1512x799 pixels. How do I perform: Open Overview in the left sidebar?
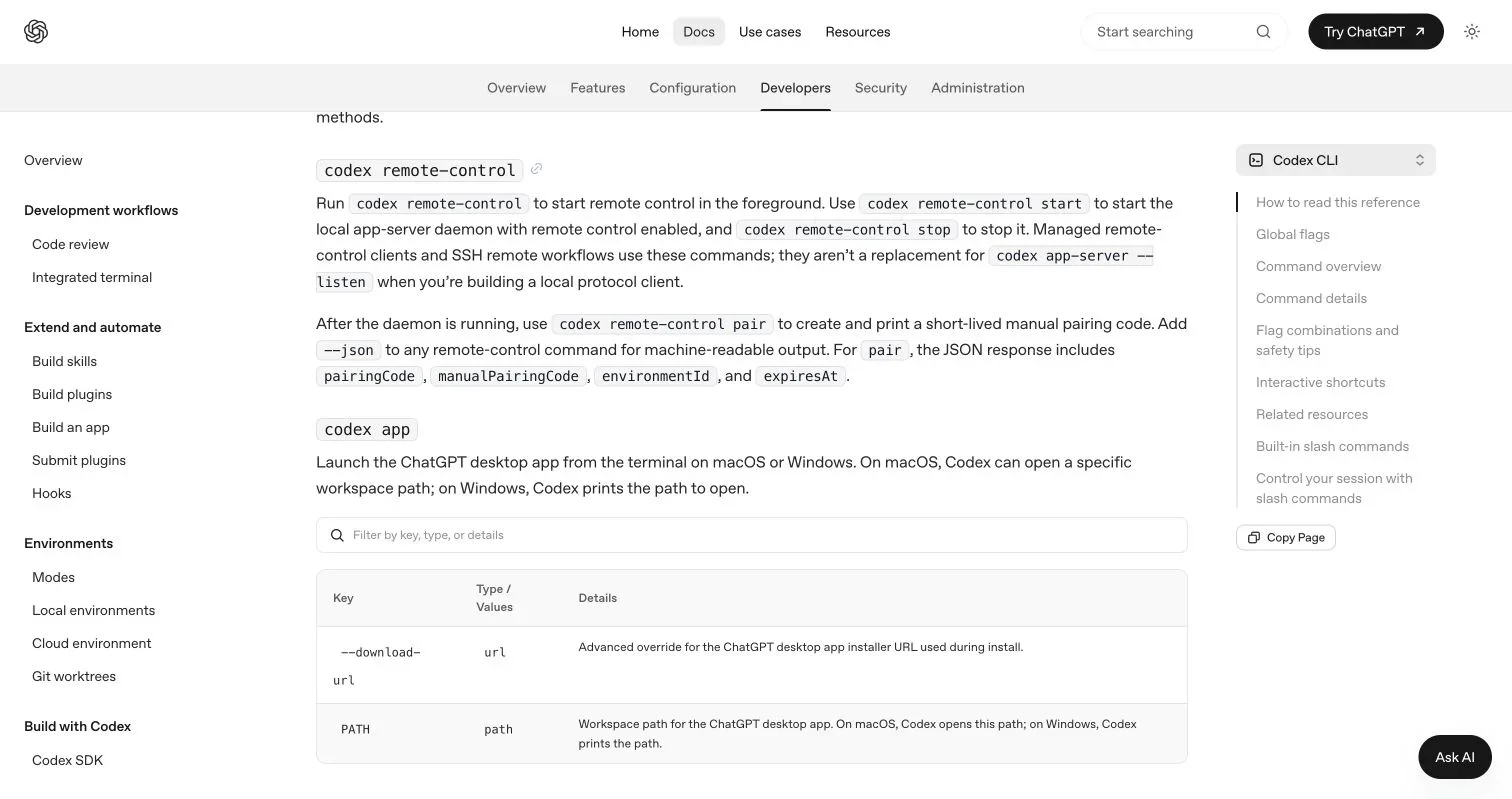tap(53, 160)
